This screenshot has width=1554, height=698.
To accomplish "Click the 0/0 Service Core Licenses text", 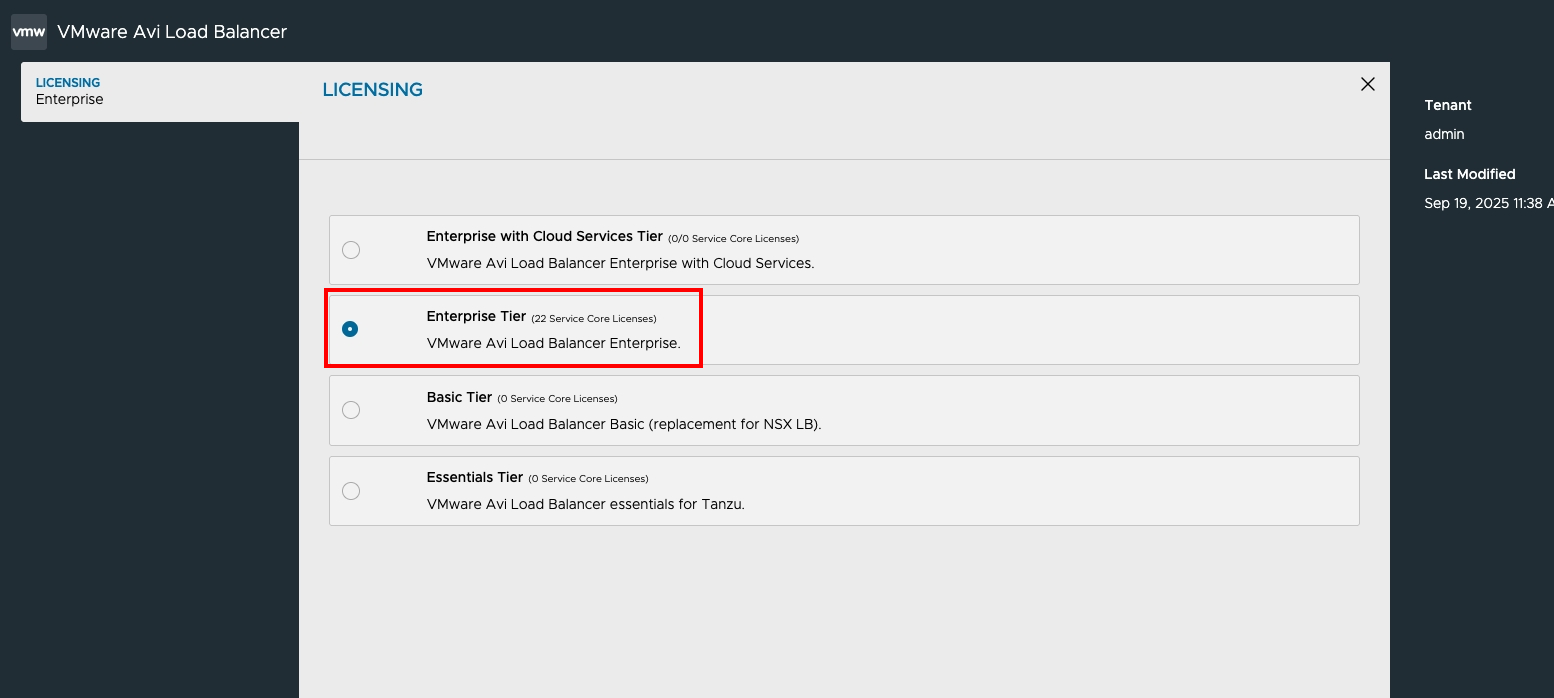I will 734,239.
